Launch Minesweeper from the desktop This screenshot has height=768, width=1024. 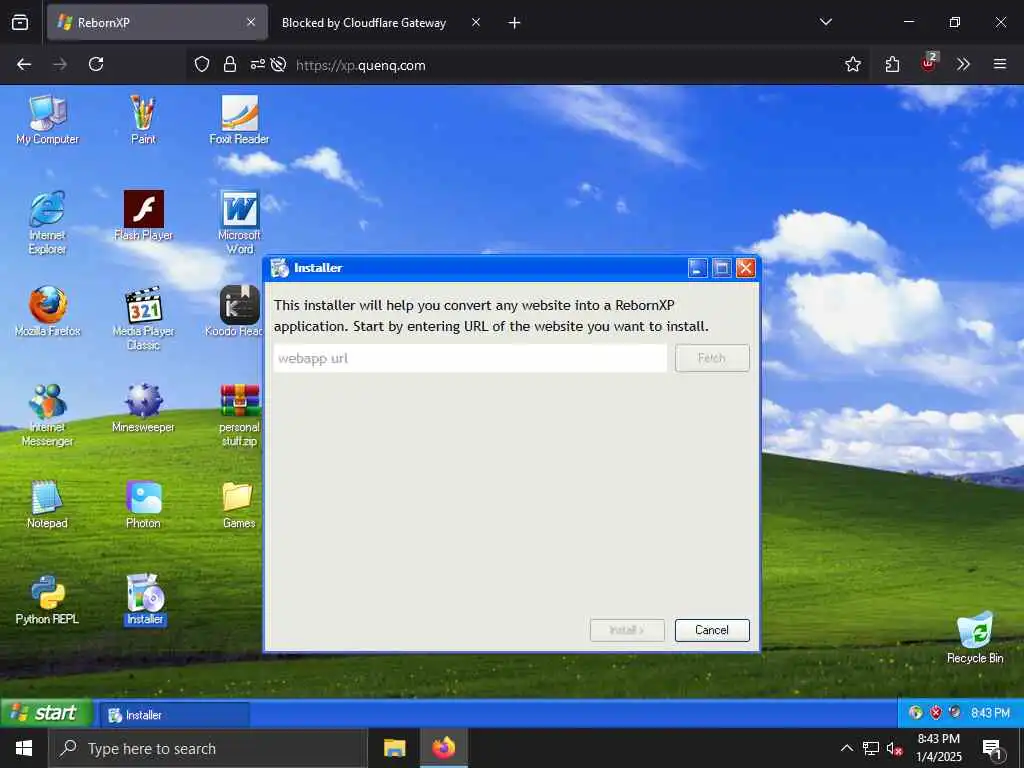[143, 408]
